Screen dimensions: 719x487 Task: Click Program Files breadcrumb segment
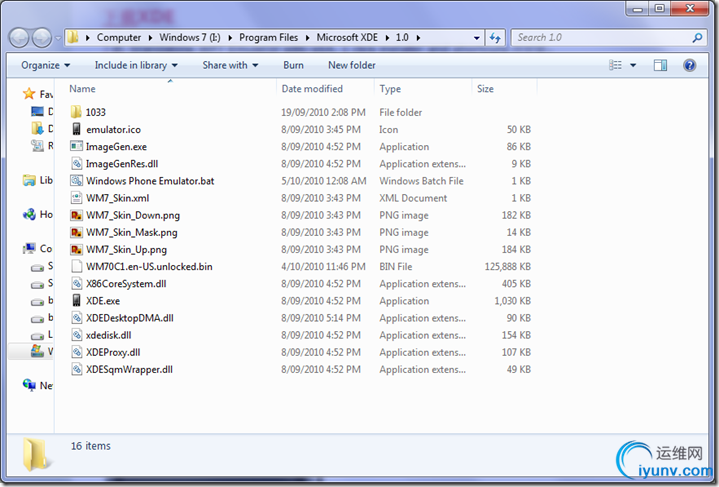coord(269,38)
